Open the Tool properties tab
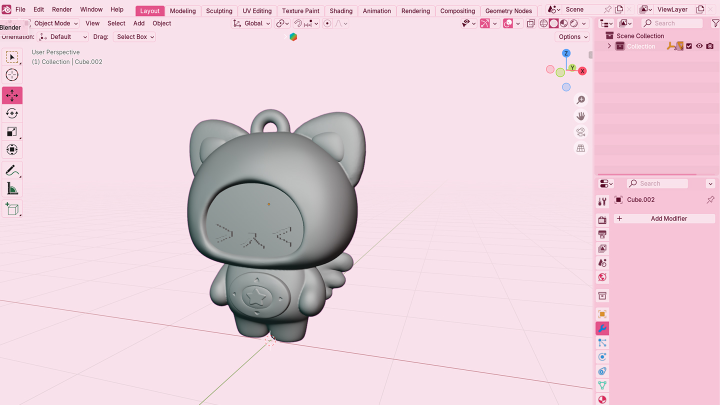The width and height of the screenshot is (720, 405). click(x=602, y=201)
